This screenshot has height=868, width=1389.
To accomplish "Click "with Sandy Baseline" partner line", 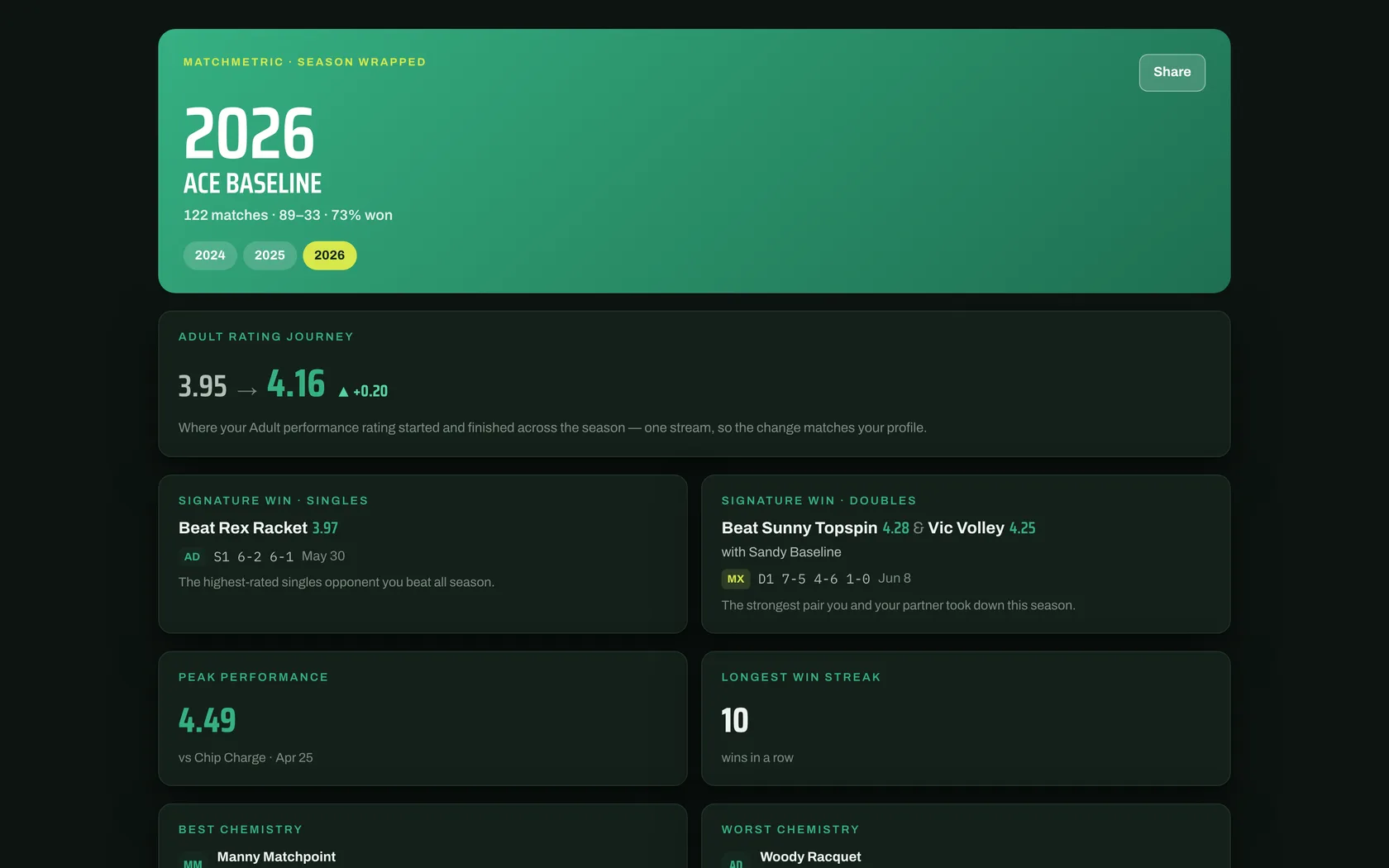I will (781, 552).
